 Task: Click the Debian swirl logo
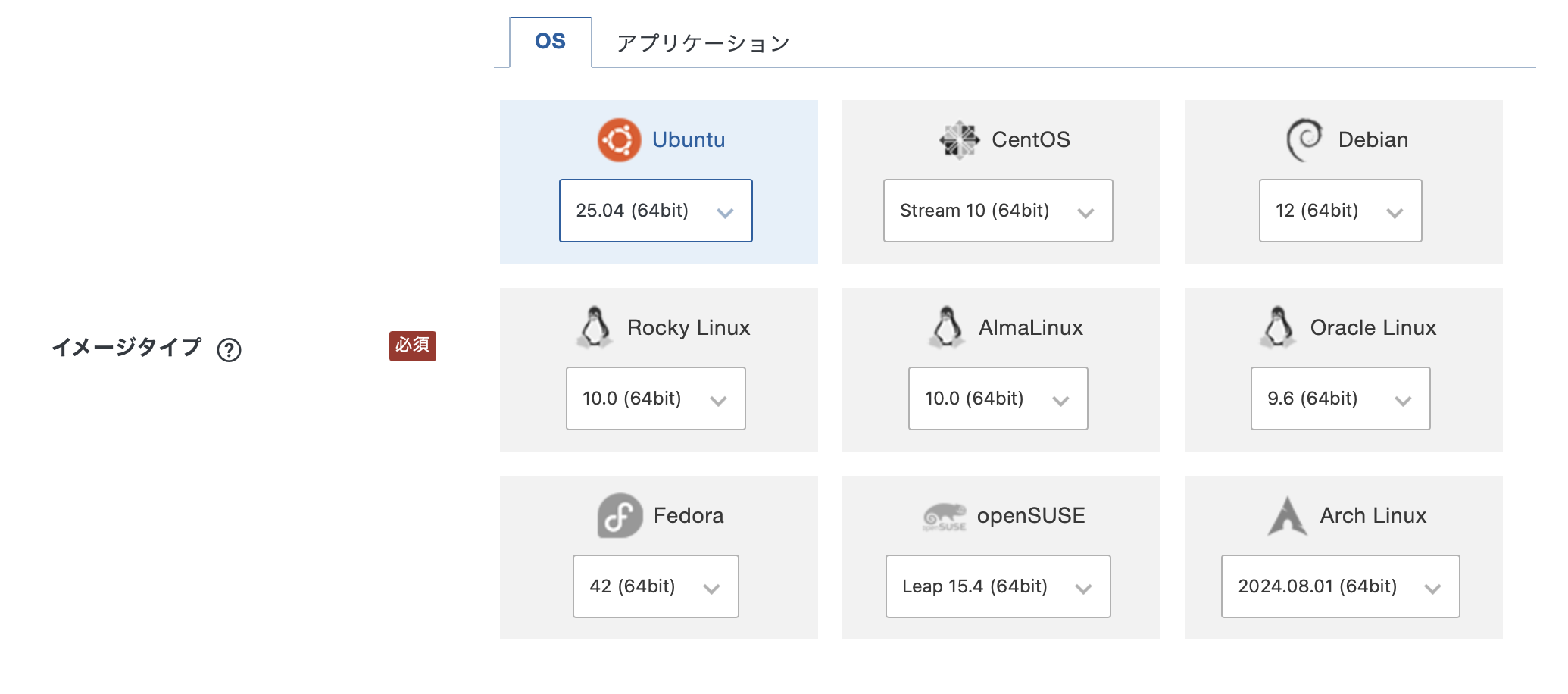click(x=1304, y=140)
